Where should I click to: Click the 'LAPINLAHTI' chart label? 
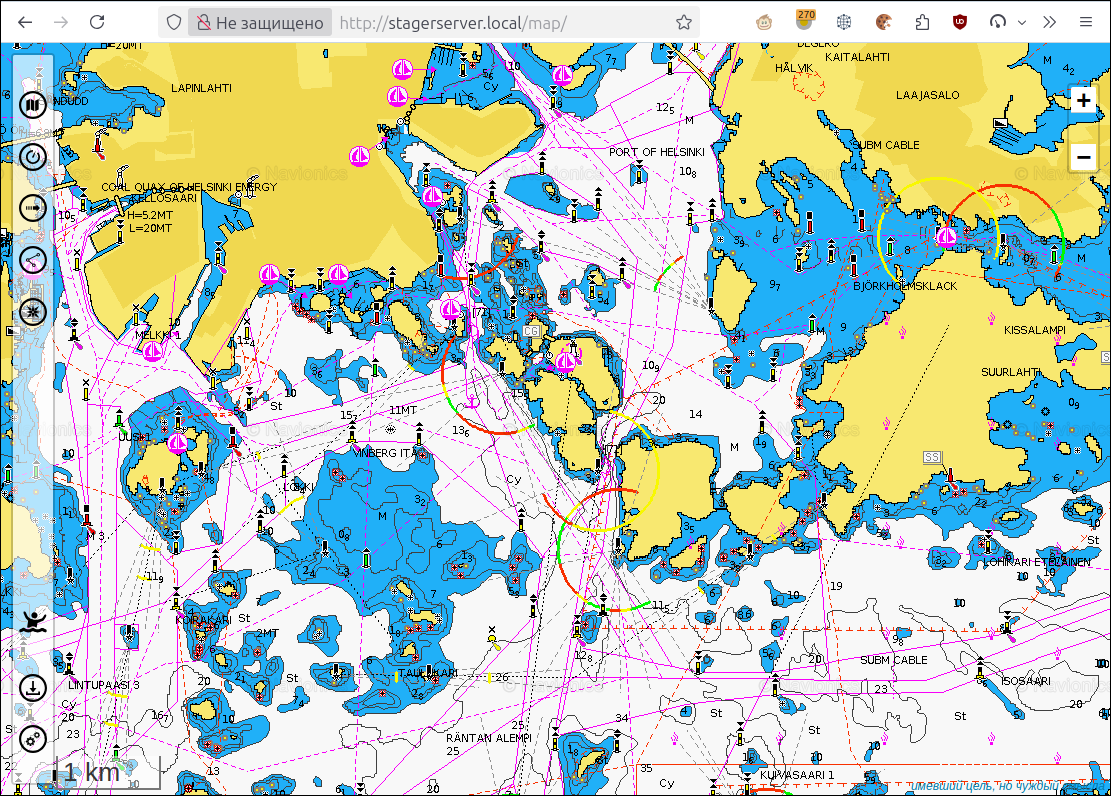pos(201,88)
